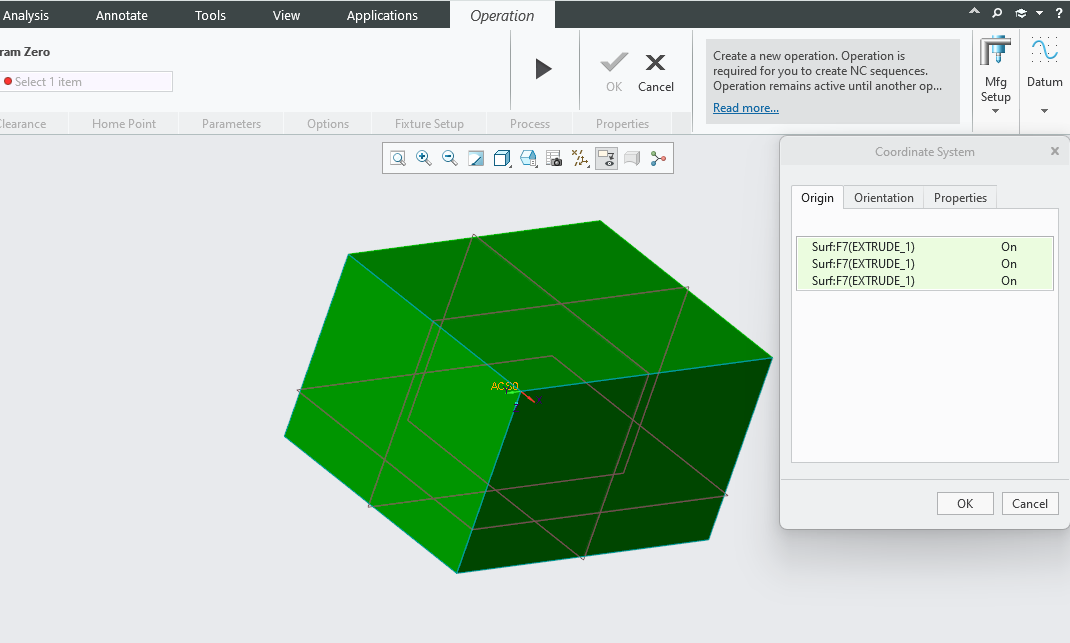This screenshot has width=1070, height=643.
Task: Click the grayed stock display icon
Action: (x=632, y=158)
